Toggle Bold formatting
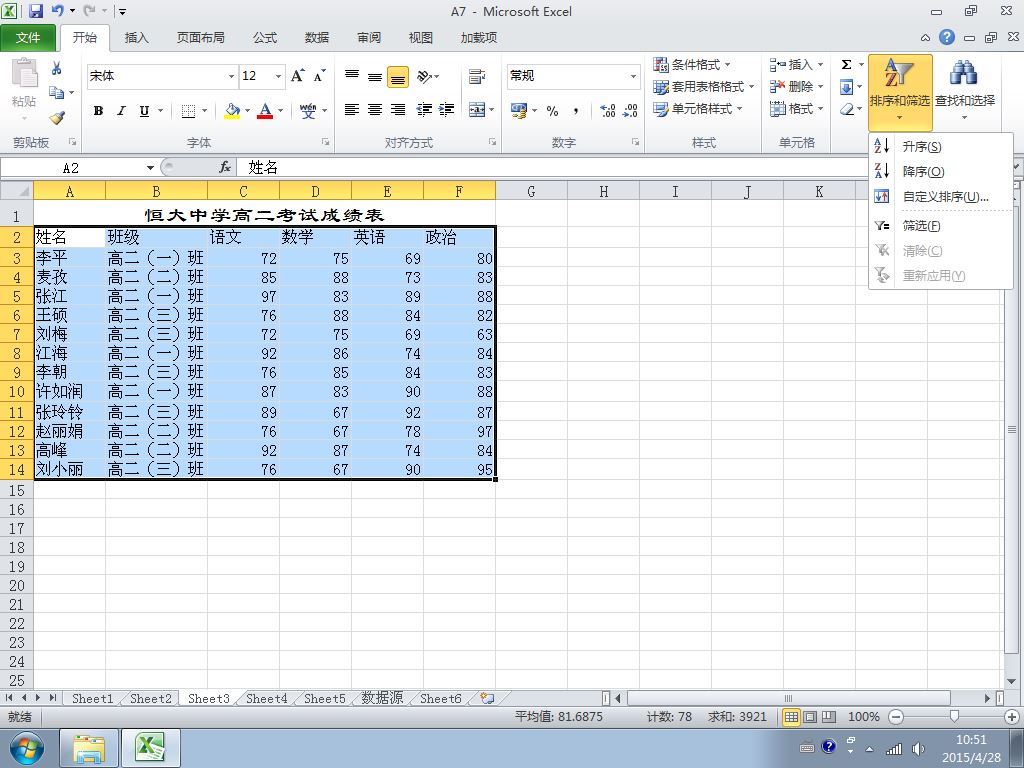 coord(98,111)
